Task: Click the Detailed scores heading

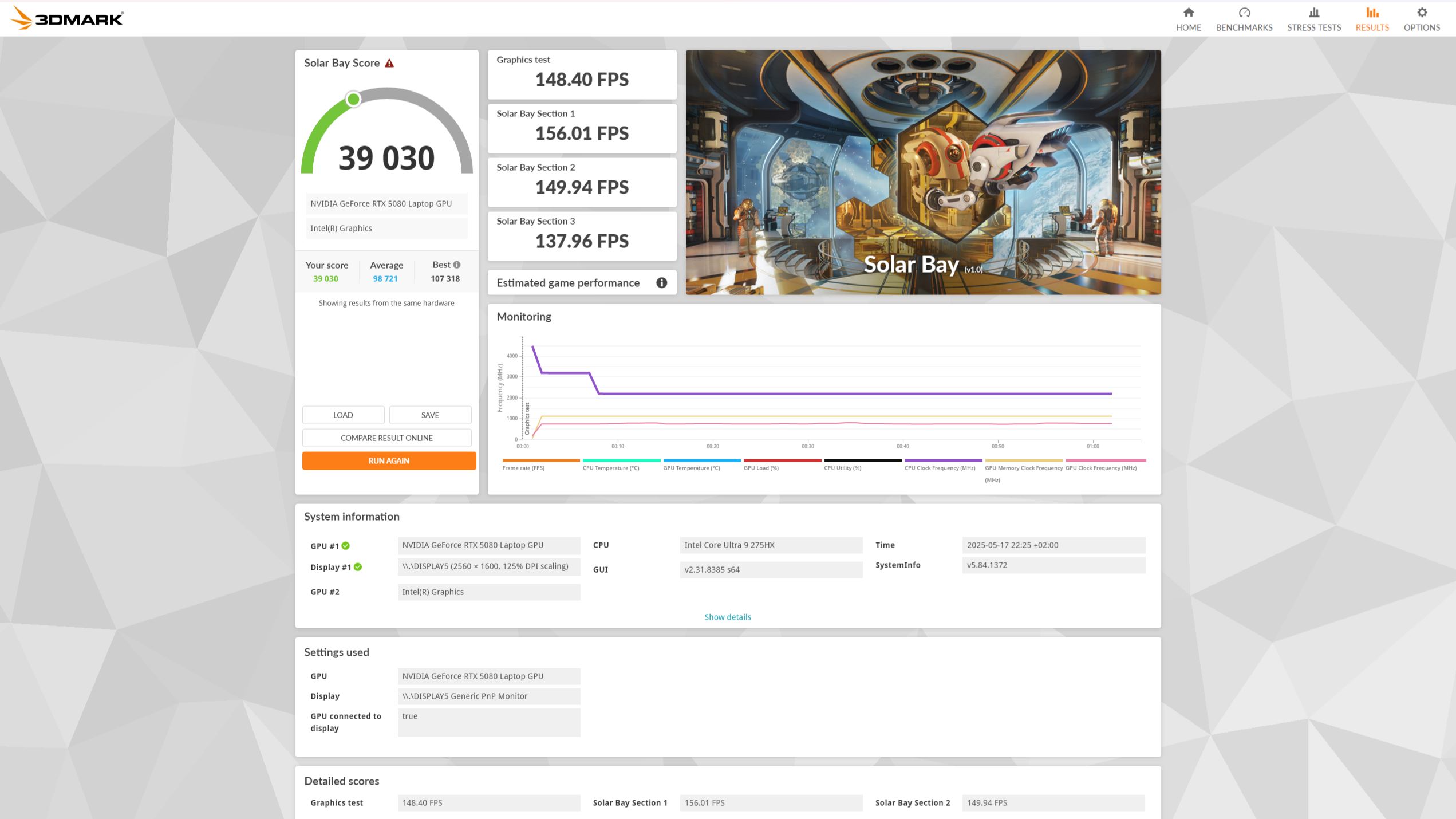Action: (x=341, y=781)
